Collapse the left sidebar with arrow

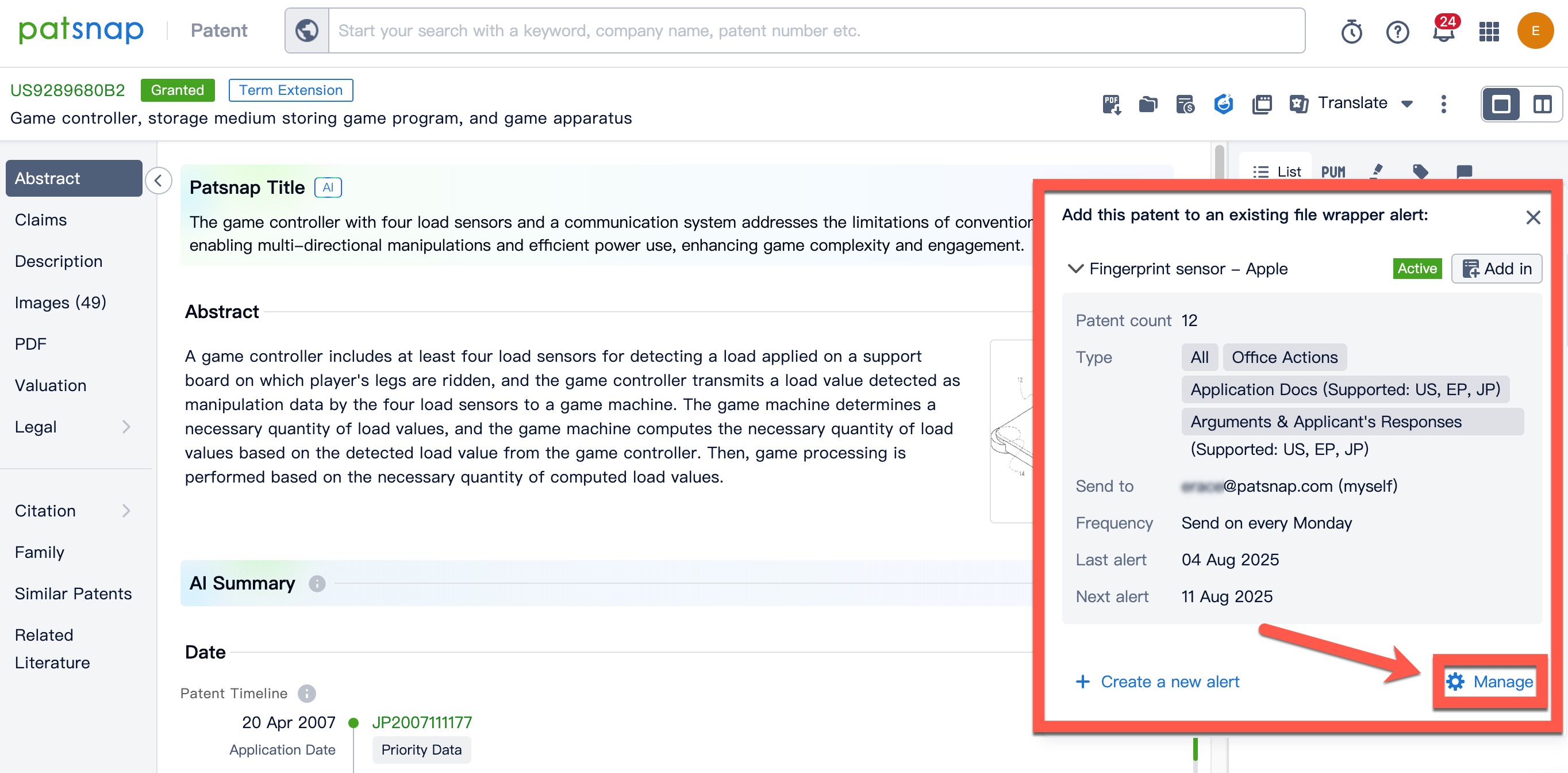tap(158, 180)
